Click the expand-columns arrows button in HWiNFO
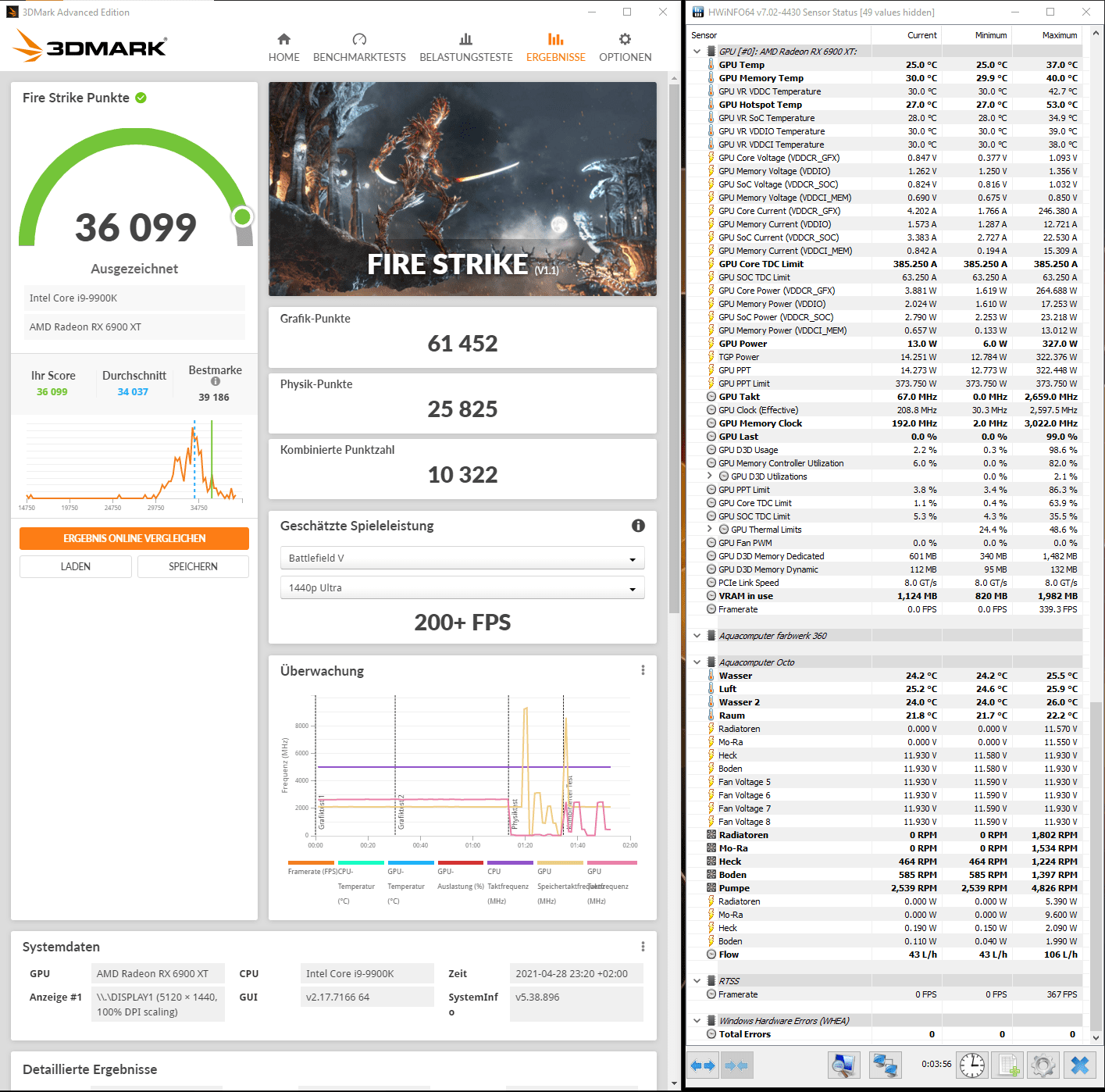Image resolution: width=1105 pixels, height=1092 pixels. 703,1065
